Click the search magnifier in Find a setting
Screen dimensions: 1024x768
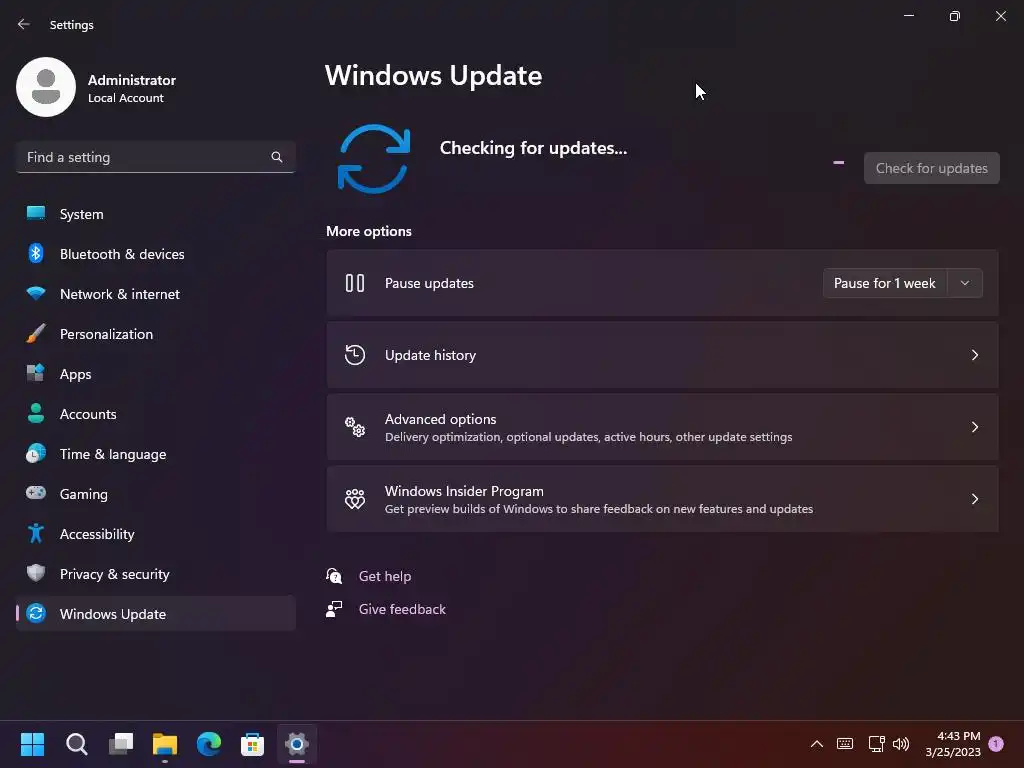pos(277,157)
